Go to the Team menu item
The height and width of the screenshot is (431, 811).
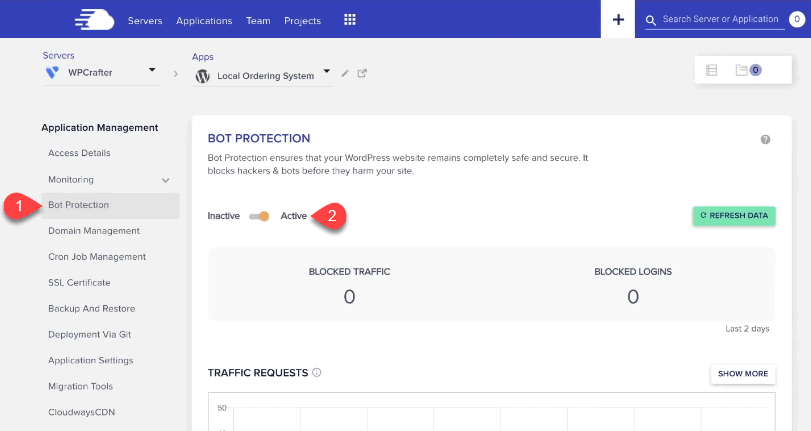(x=258, y=21)
